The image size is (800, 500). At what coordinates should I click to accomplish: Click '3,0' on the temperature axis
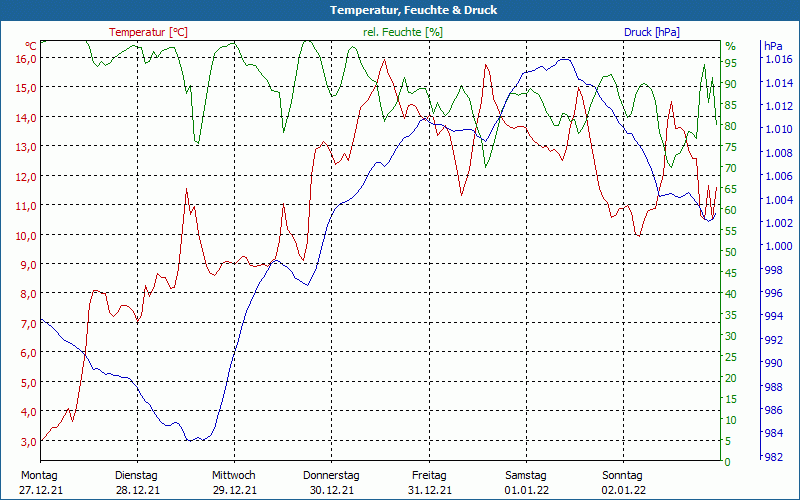click(x=29, y=441)
